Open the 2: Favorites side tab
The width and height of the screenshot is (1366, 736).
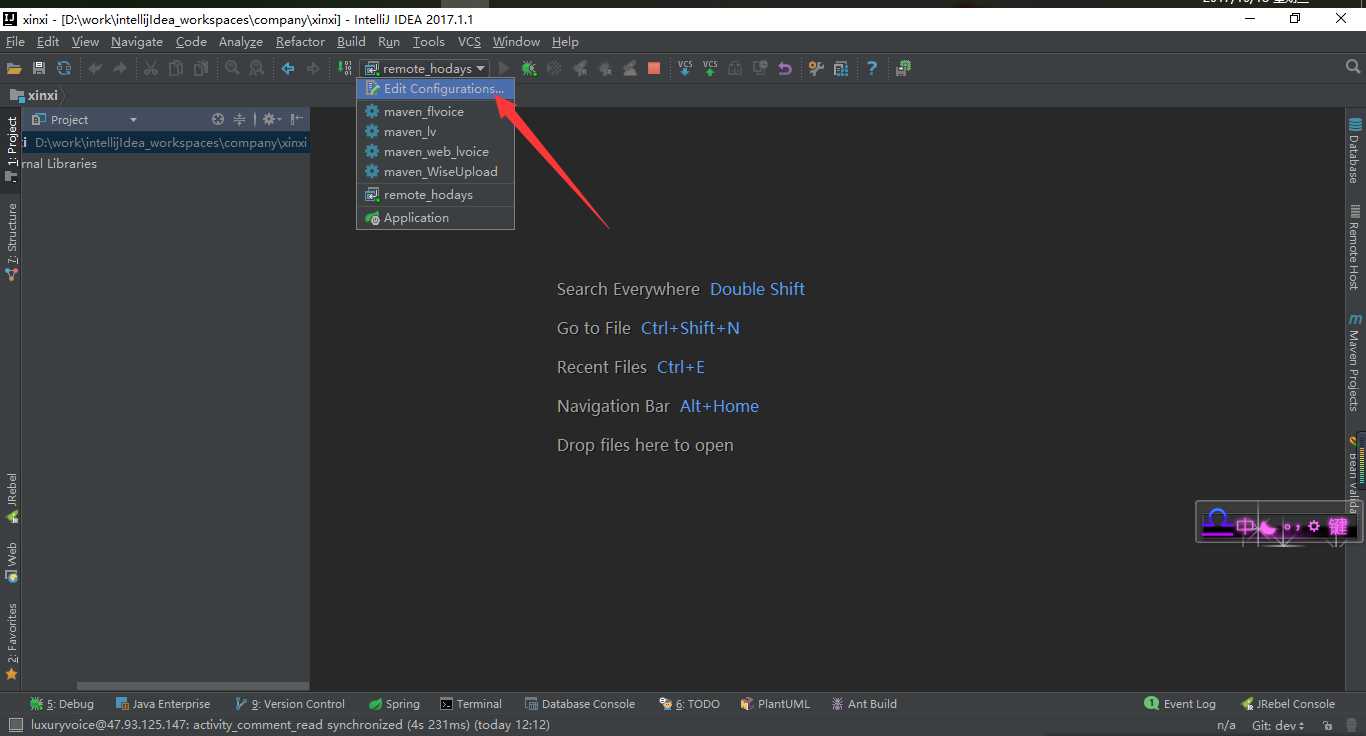[x=11, y=641]
